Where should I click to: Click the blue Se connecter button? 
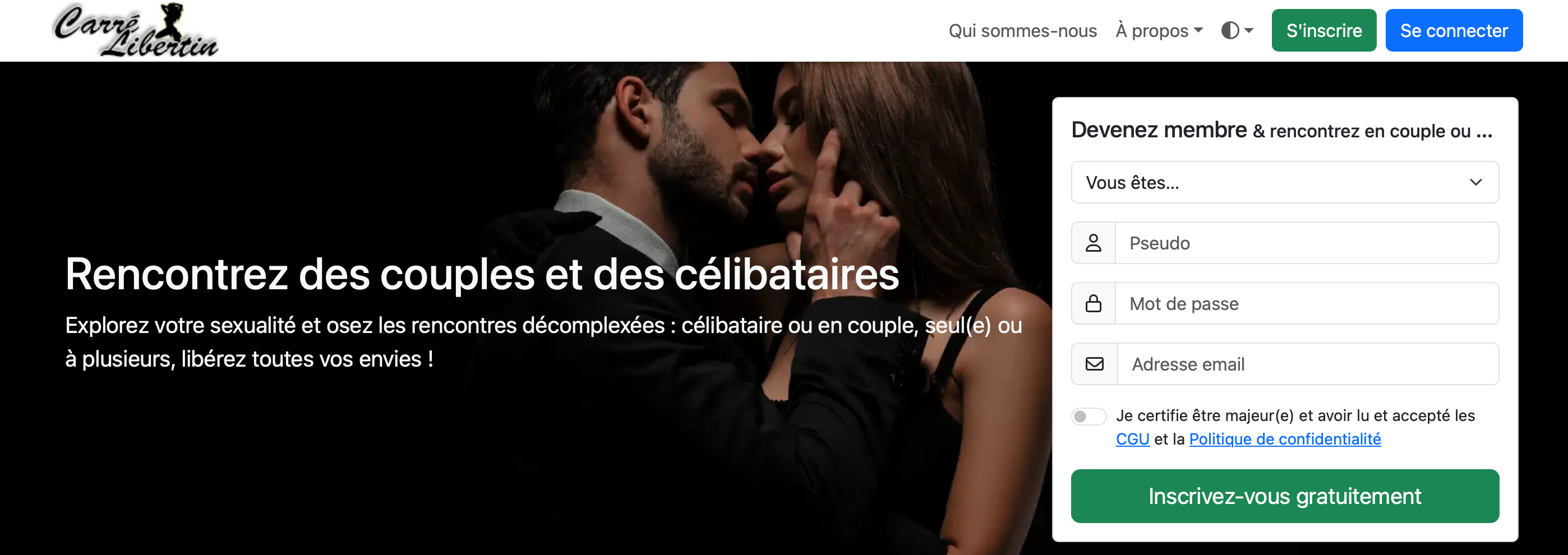click(1454, 30)
